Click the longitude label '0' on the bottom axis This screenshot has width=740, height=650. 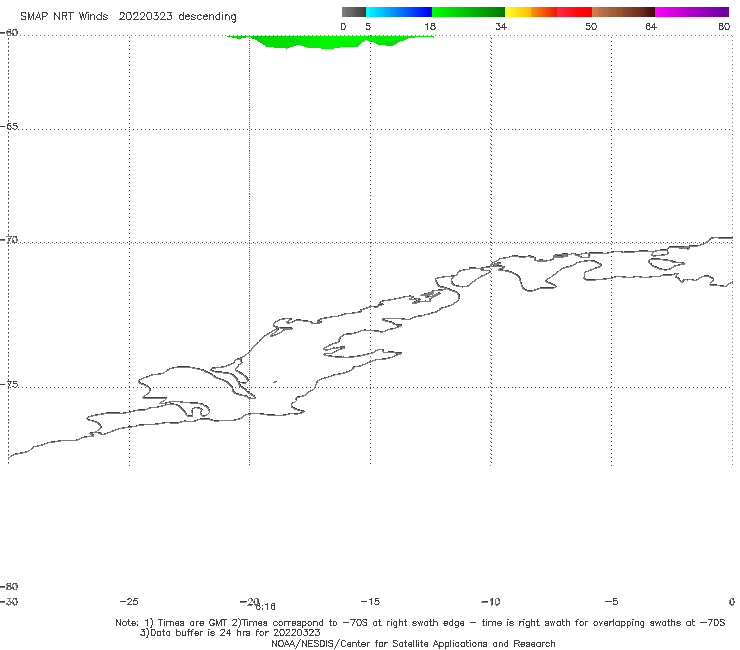pos(732,602)
